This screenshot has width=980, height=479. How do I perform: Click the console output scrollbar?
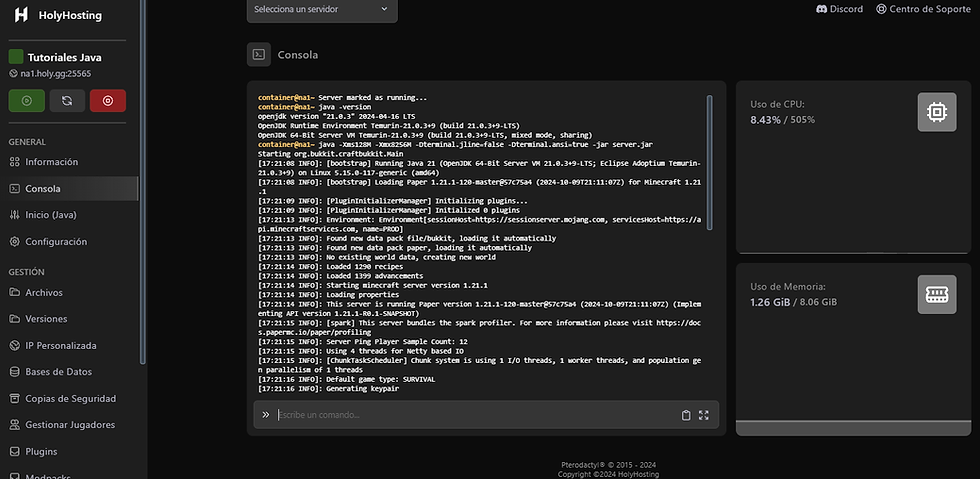(x=709, y=163)
